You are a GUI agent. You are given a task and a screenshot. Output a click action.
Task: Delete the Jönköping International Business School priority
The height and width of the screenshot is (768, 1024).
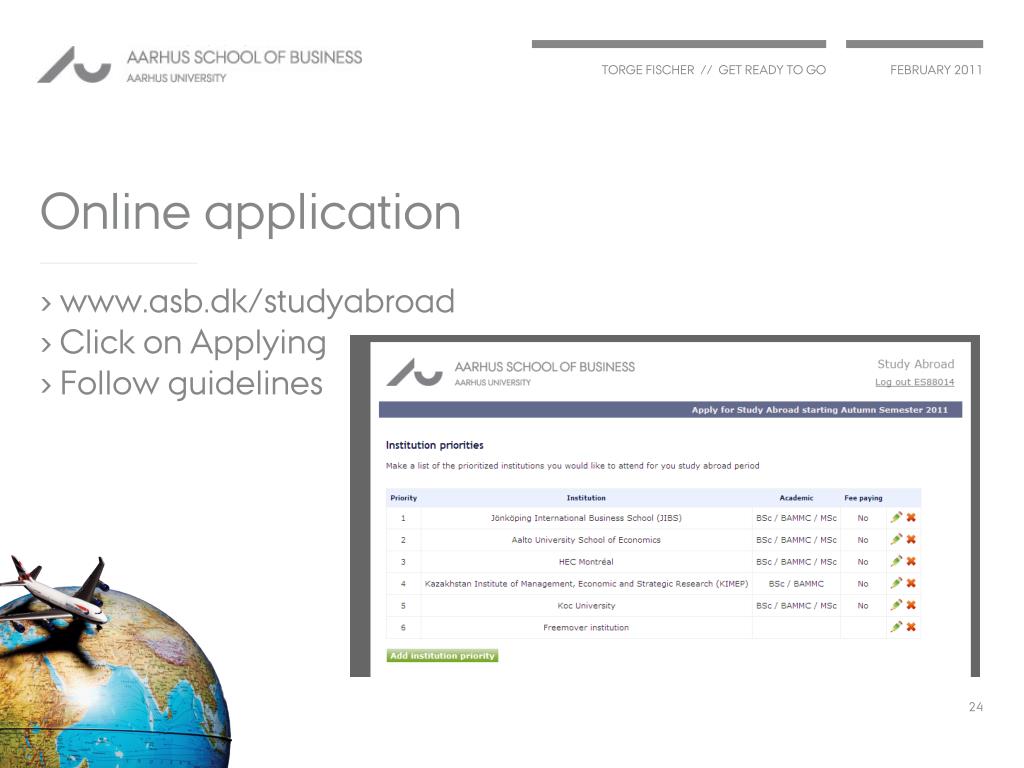tap(911, 517)
